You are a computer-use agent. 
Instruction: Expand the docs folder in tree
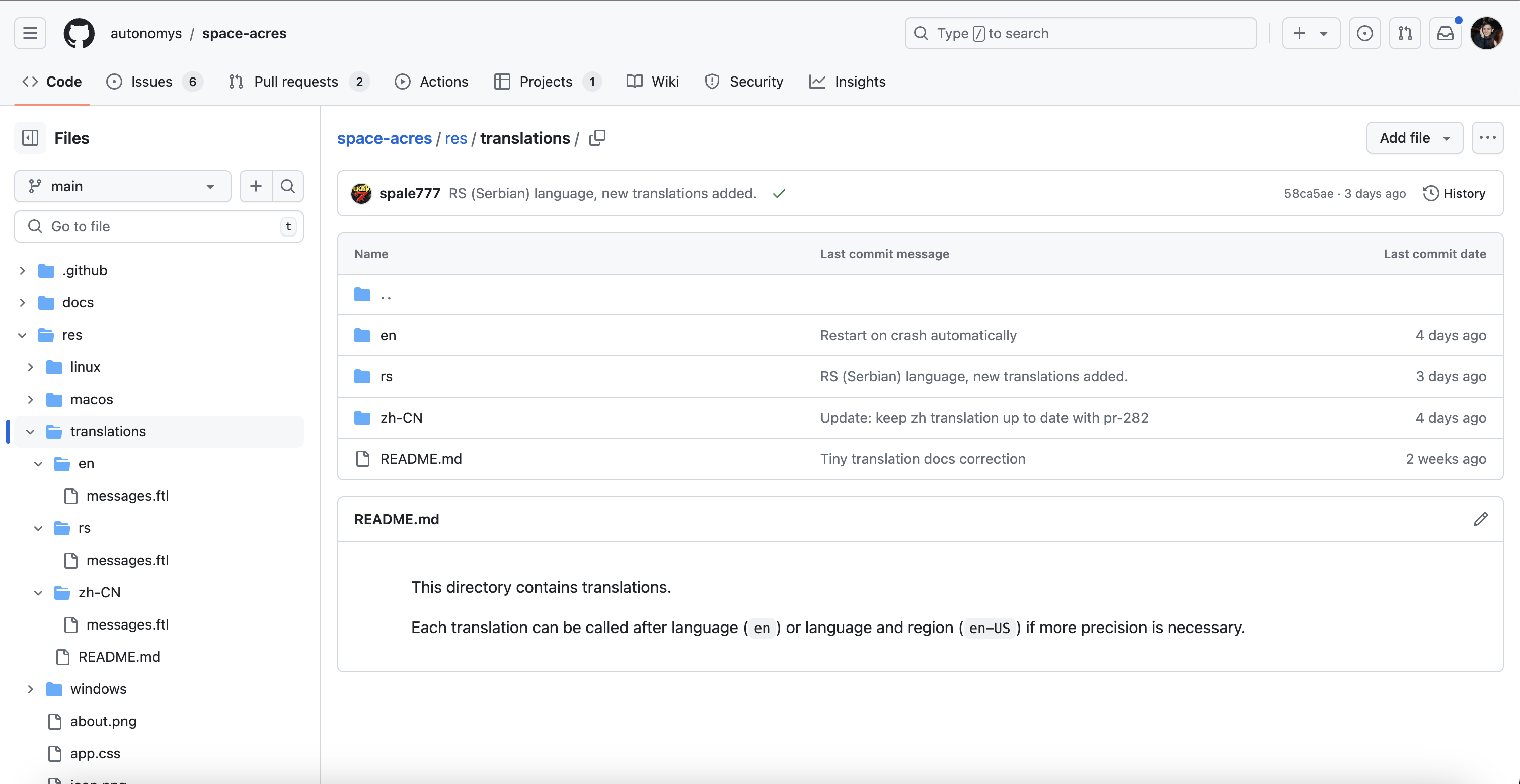coord(23,302)
